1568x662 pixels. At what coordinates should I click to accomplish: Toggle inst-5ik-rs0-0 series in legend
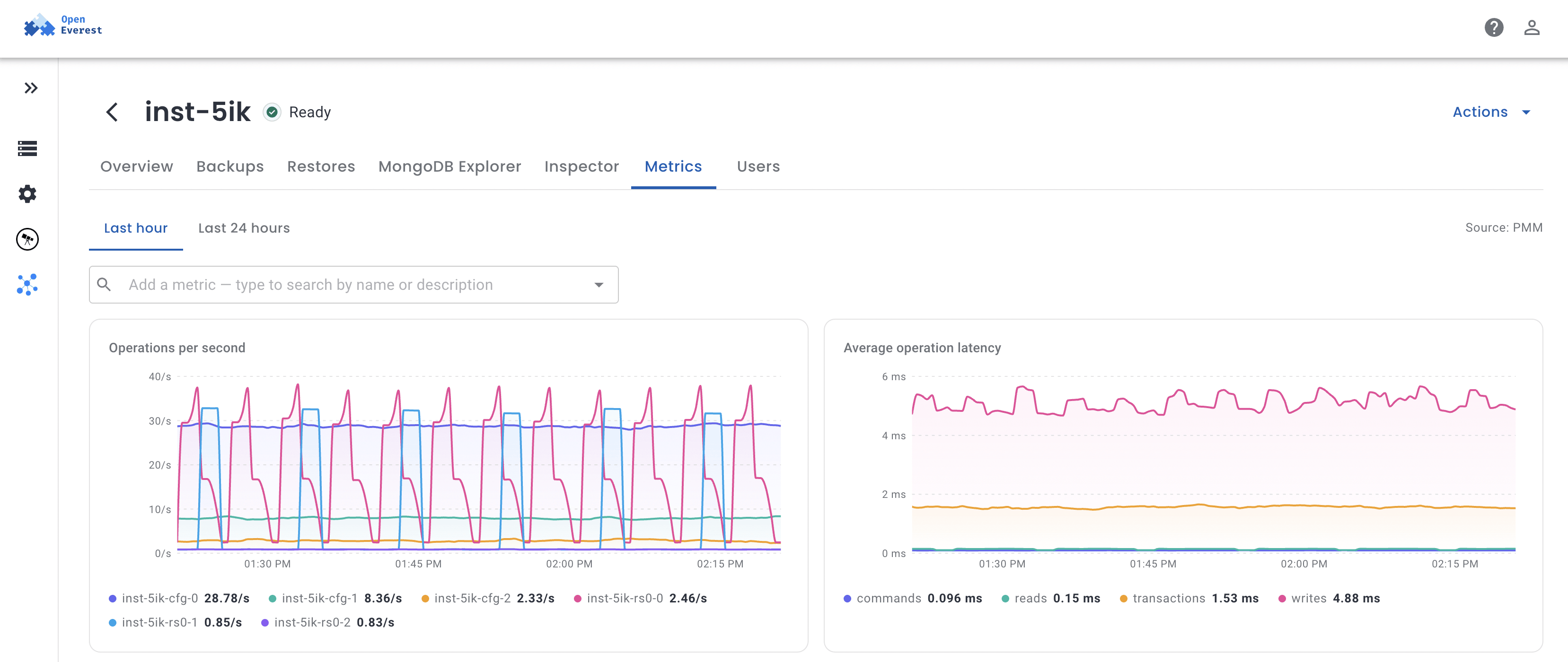(x=640, y=598)
